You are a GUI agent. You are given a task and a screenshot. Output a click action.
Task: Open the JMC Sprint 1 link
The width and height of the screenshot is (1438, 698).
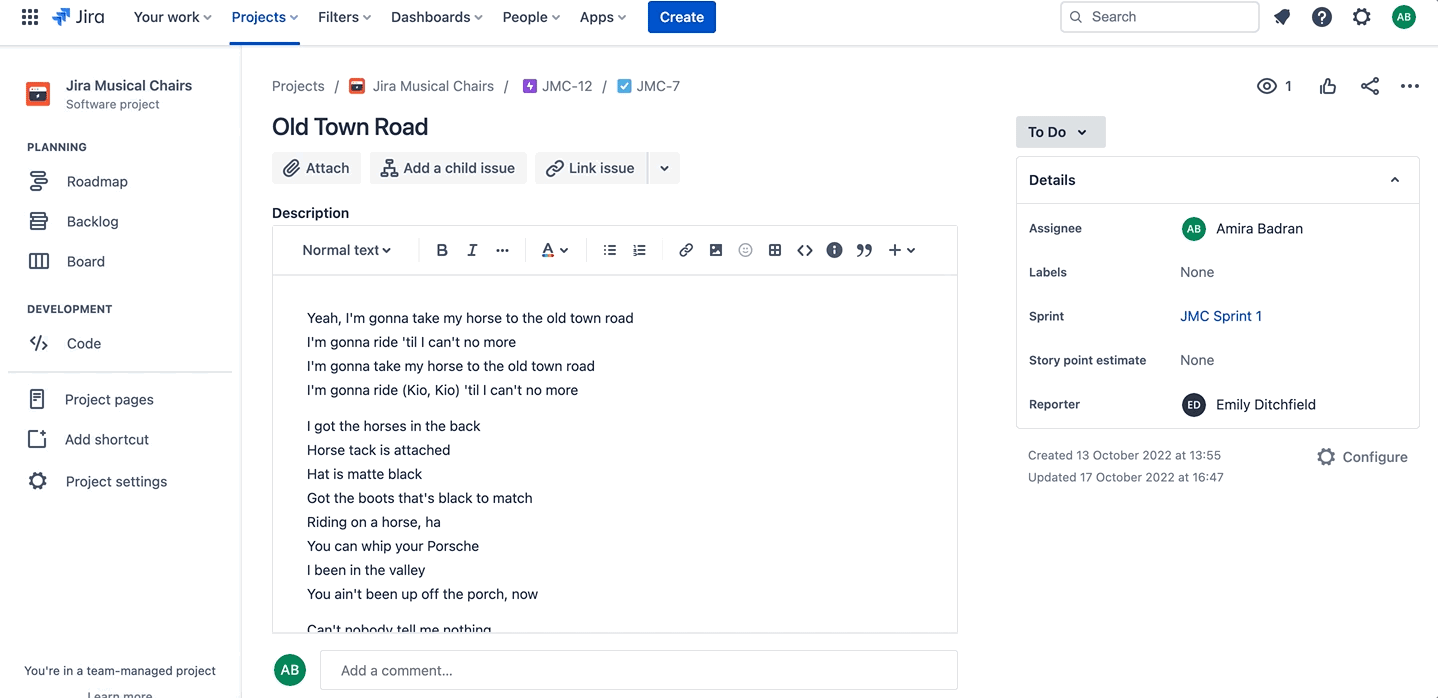(1221, 316)
